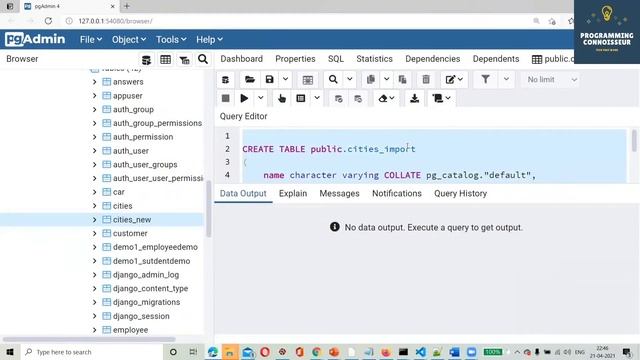Screen dimensions: 640x360
Task: Click the Query Tool icon in Browser header
Action: point(146,60)
